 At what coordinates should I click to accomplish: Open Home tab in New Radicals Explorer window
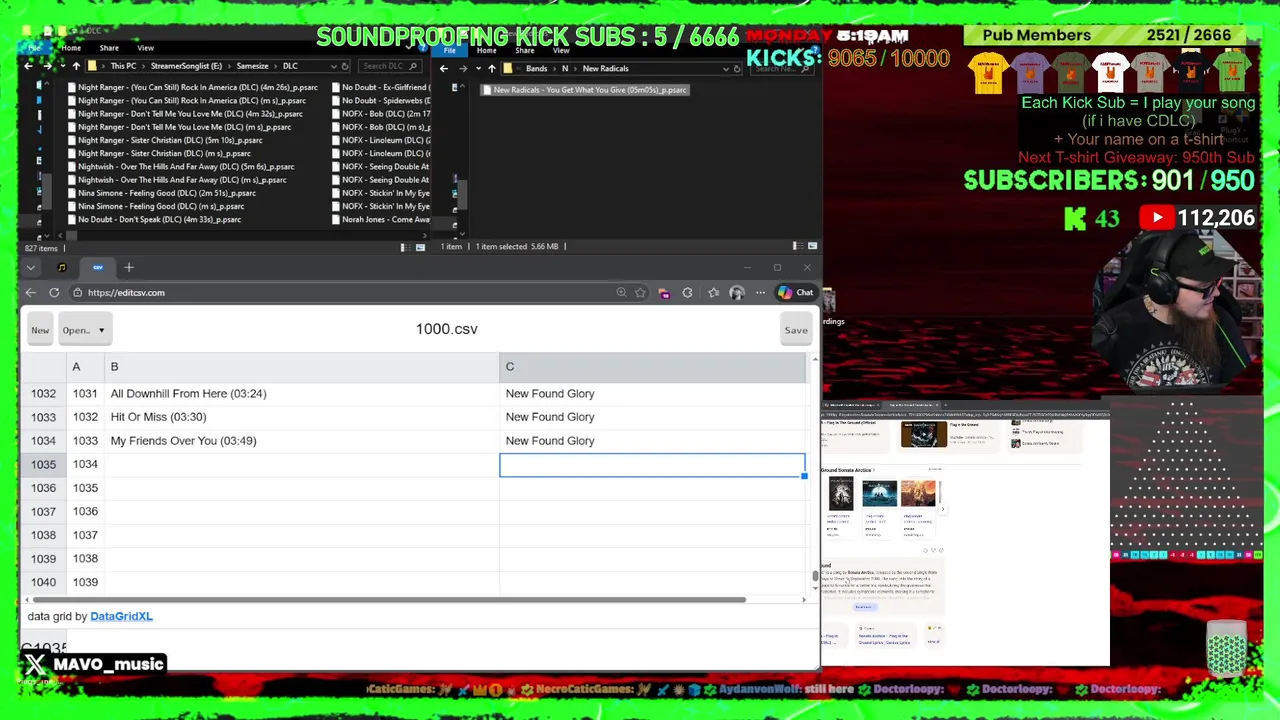tap(487, 50)
